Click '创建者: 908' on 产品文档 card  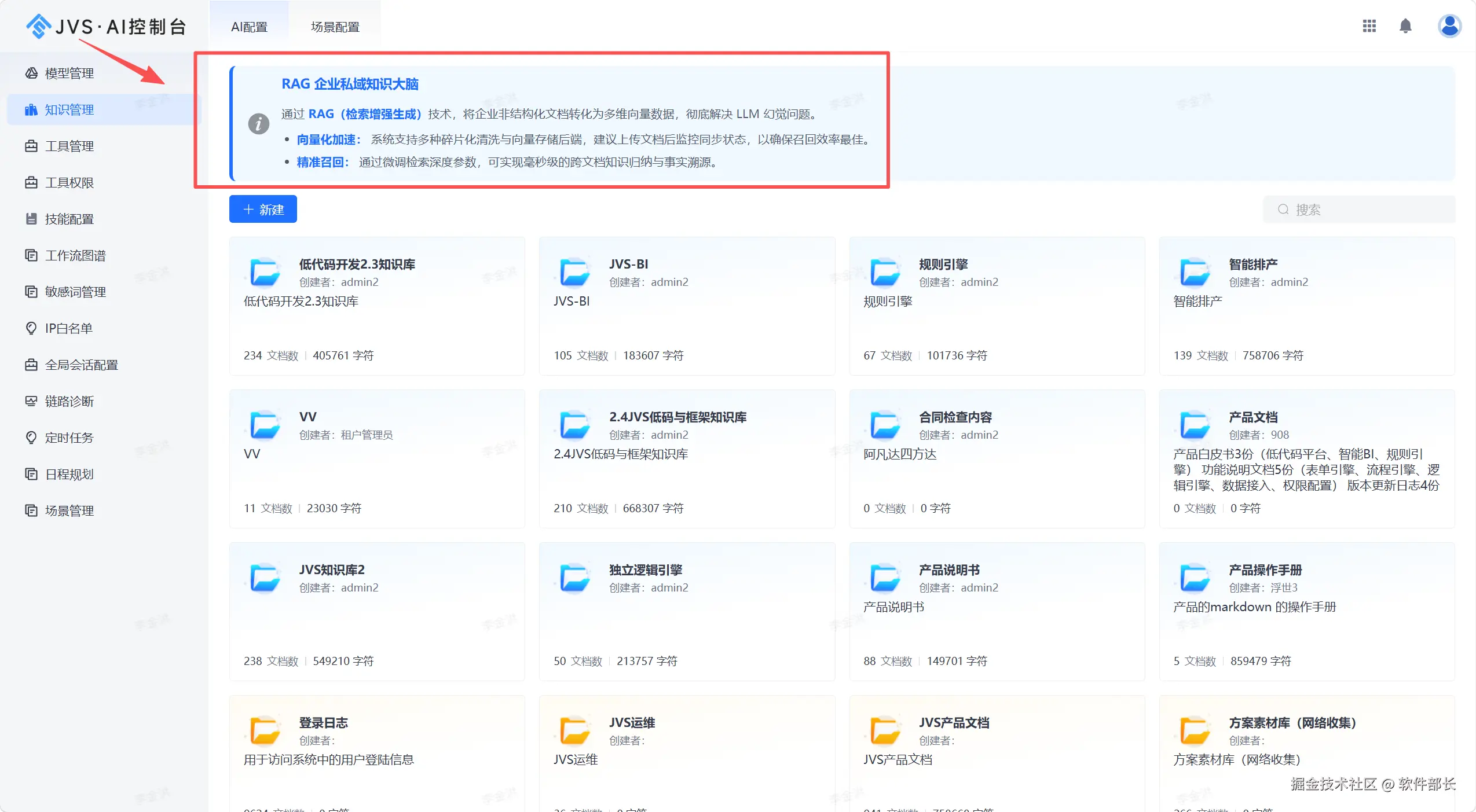pos(1259,435)
